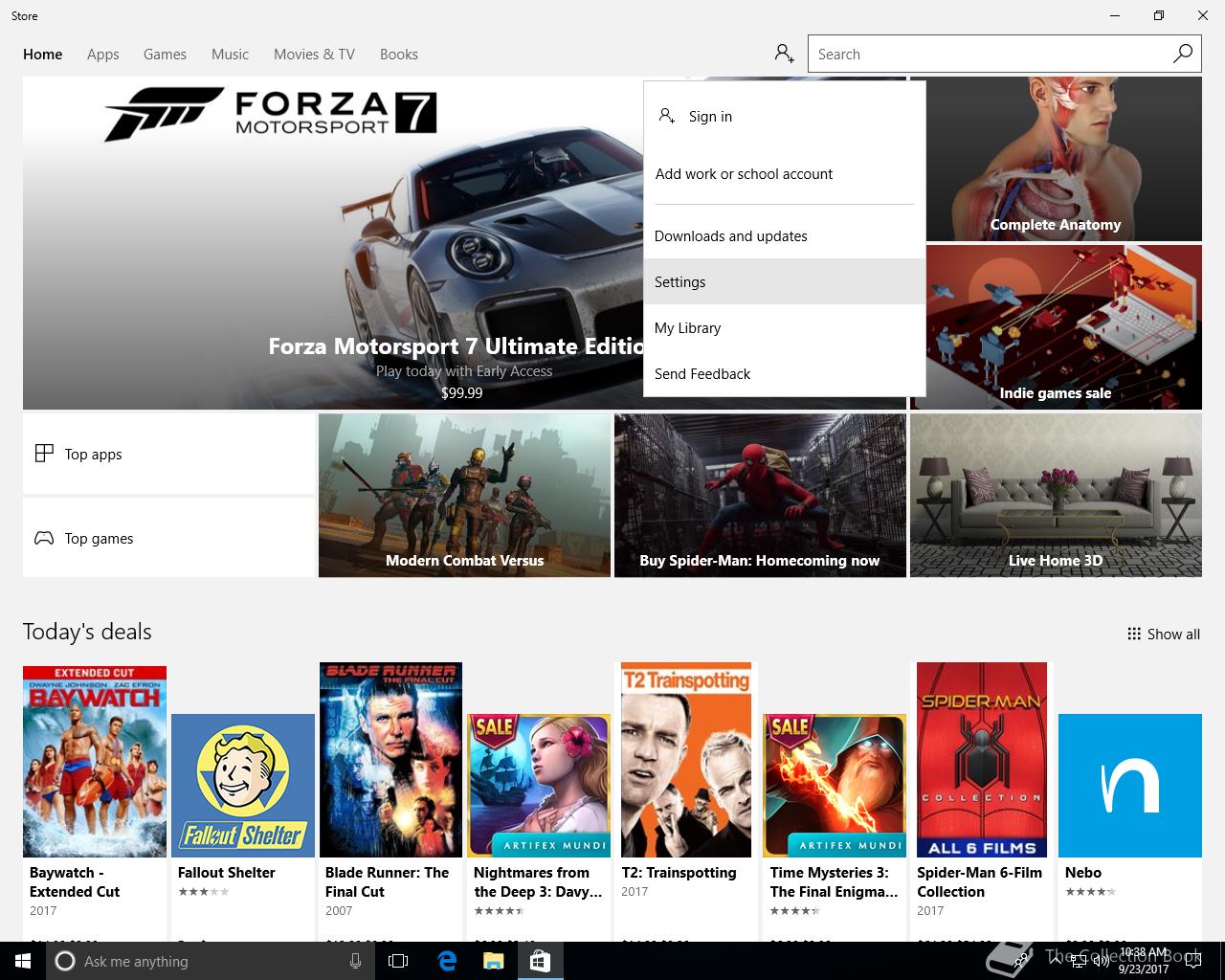1225x980 pixels.
Task: Open the T2: Trainspotting poster
Action: click(x=686, y=760)
